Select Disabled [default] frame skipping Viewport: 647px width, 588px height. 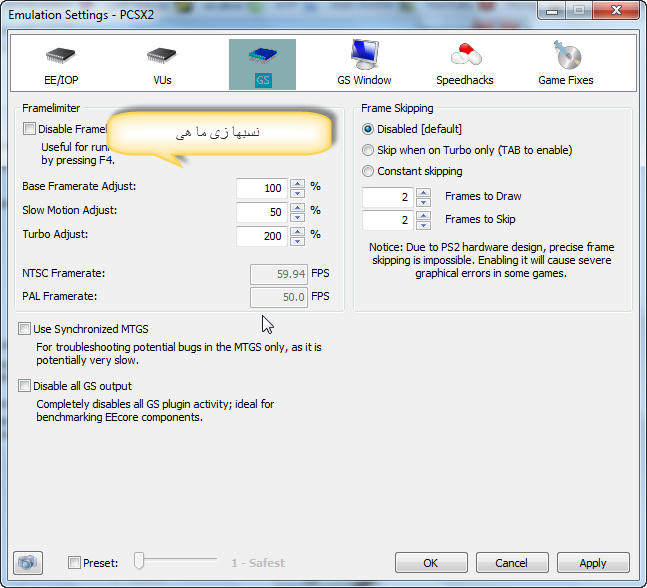pos(368,129)
